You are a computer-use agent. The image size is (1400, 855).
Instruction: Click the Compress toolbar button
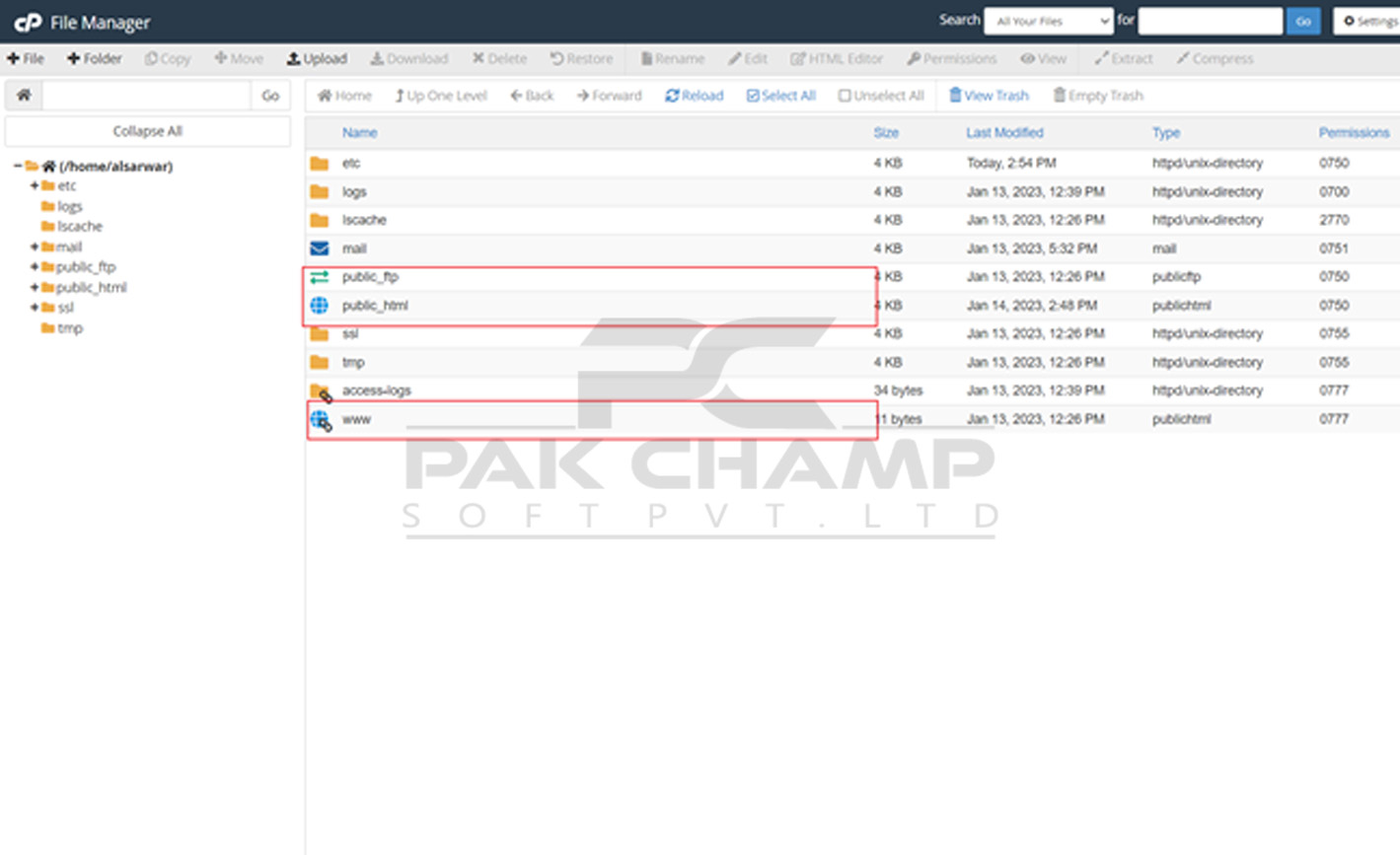[x=1216, y=59]
